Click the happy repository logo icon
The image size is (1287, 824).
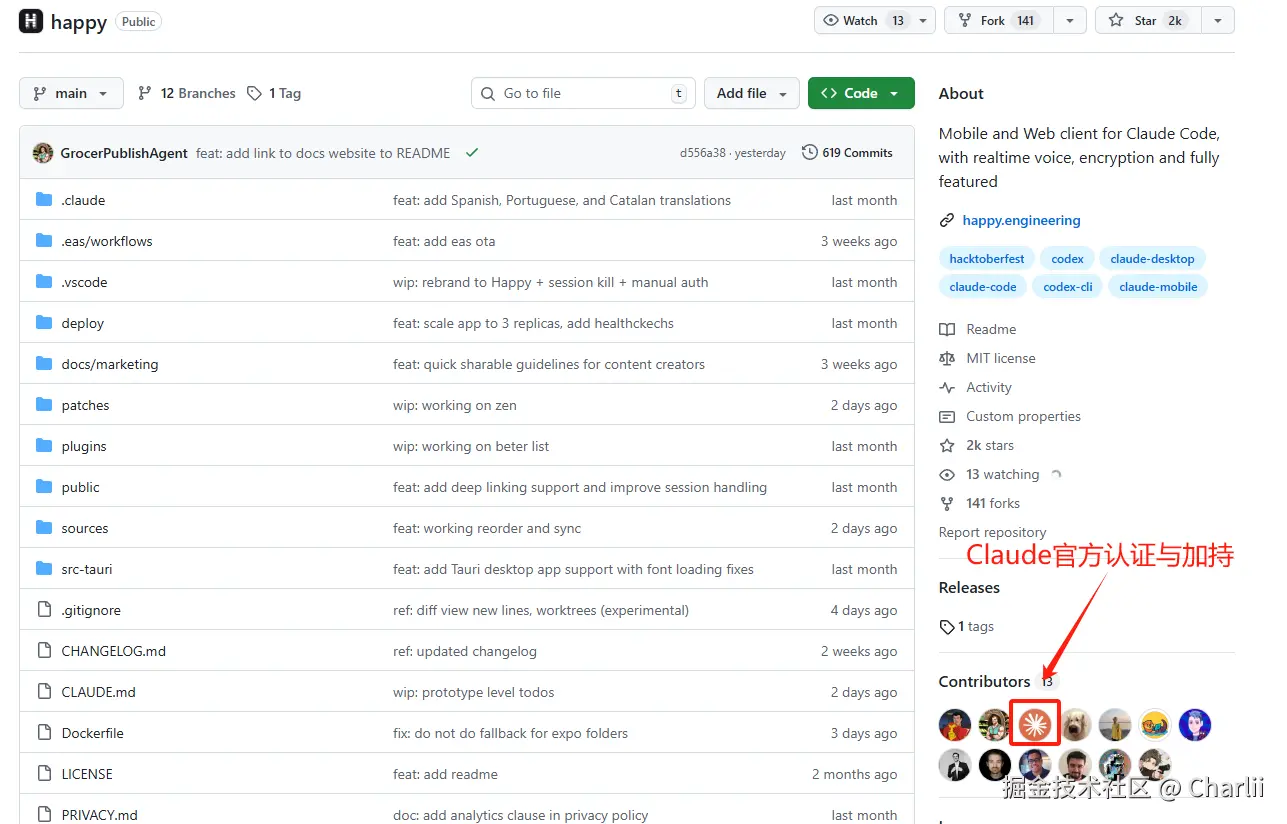(31, 21)
